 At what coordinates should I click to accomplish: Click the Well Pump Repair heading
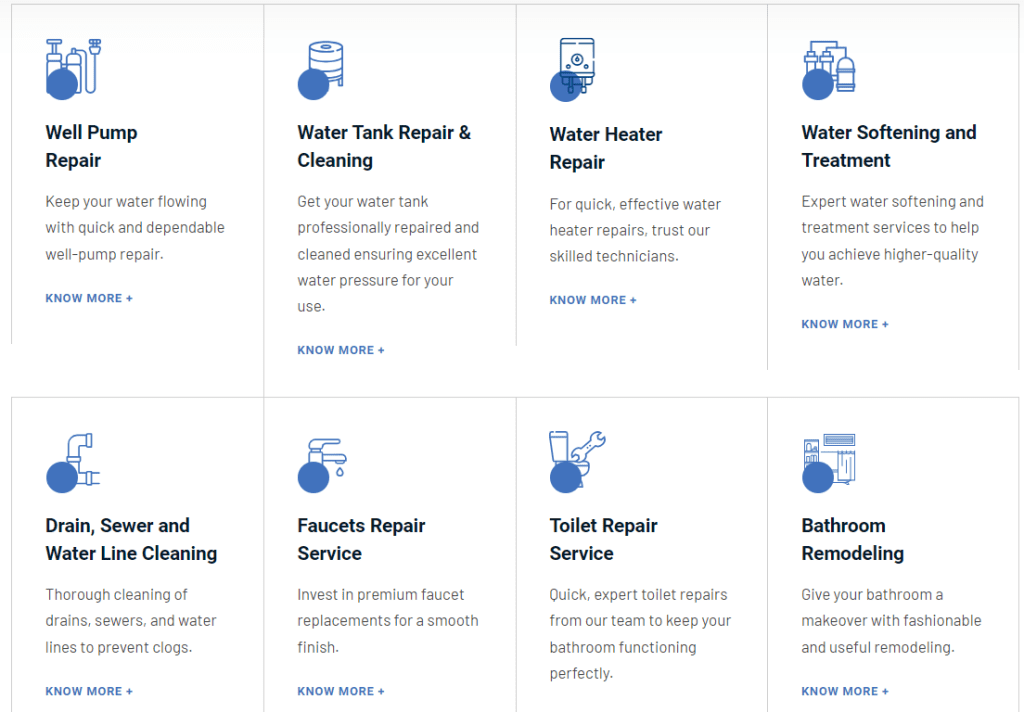[x=91, y=146]
